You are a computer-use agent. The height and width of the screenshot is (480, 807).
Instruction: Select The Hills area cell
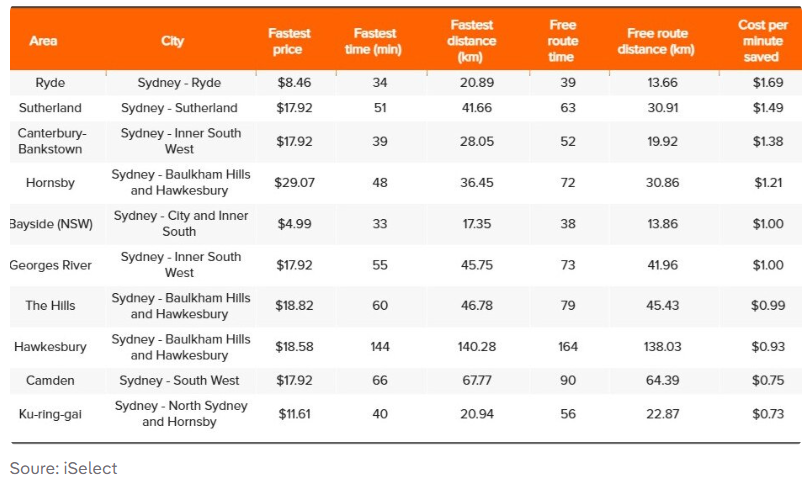click(x=50, y=306)
